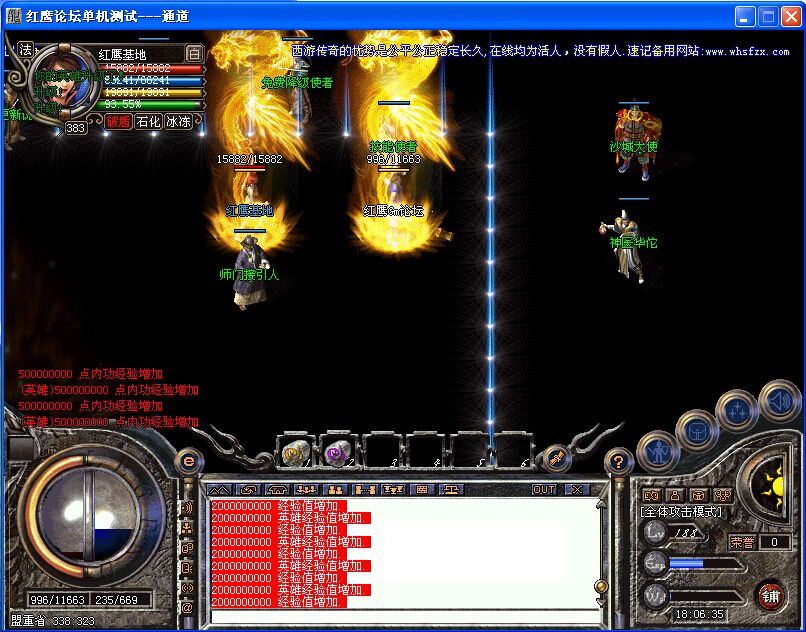806x632 pixels.
Task: Open the bag inventory round button
Action: [696, 431]
